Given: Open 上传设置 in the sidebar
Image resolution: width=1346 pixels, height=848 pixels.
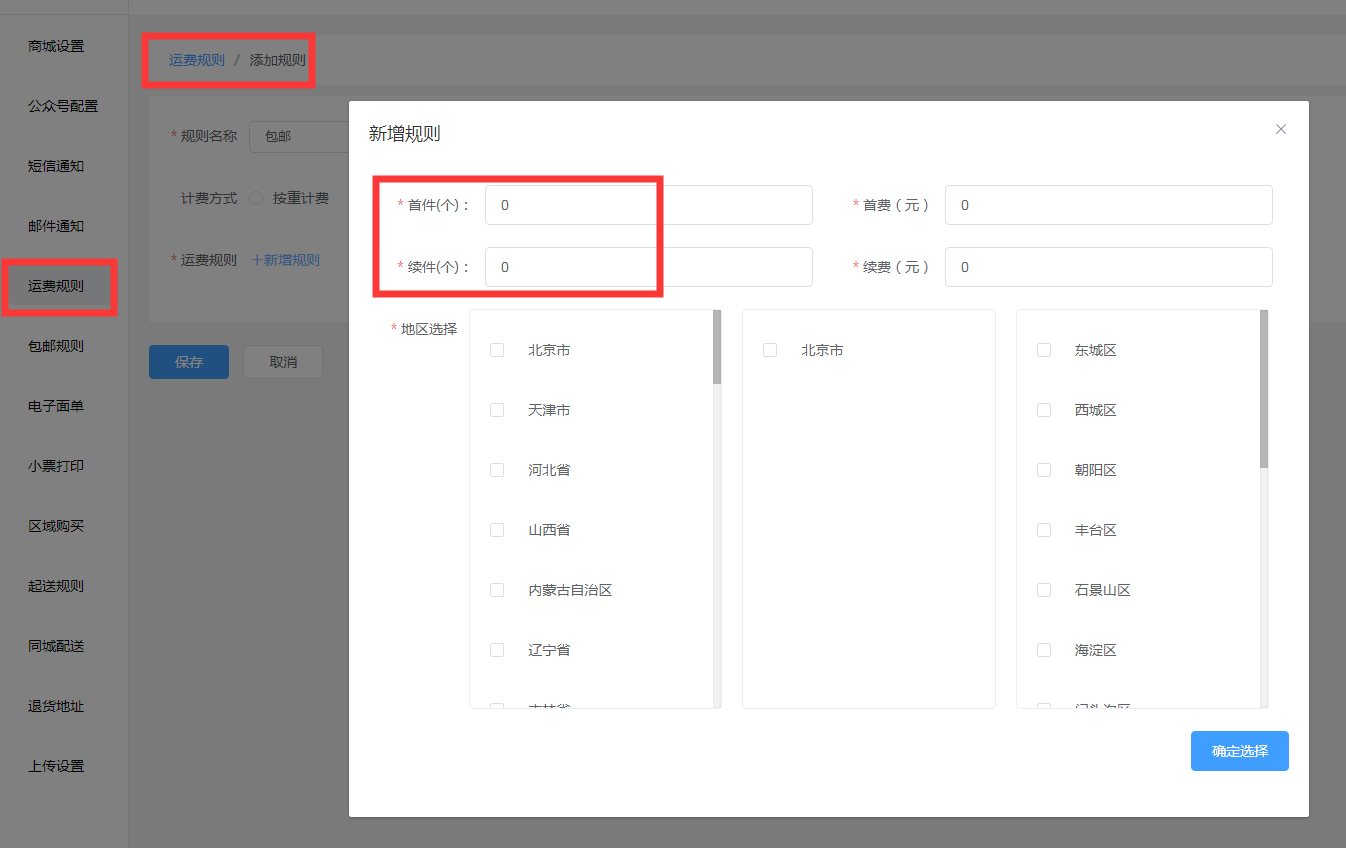Looking at the screenshot, I should (x=56, y=766).
